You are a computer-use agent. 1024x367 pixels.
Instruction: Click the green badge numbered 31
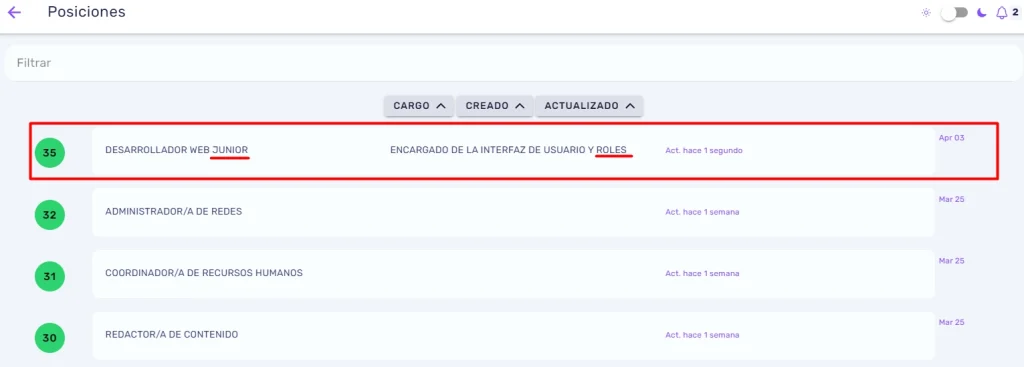click(x=50, y=276)
